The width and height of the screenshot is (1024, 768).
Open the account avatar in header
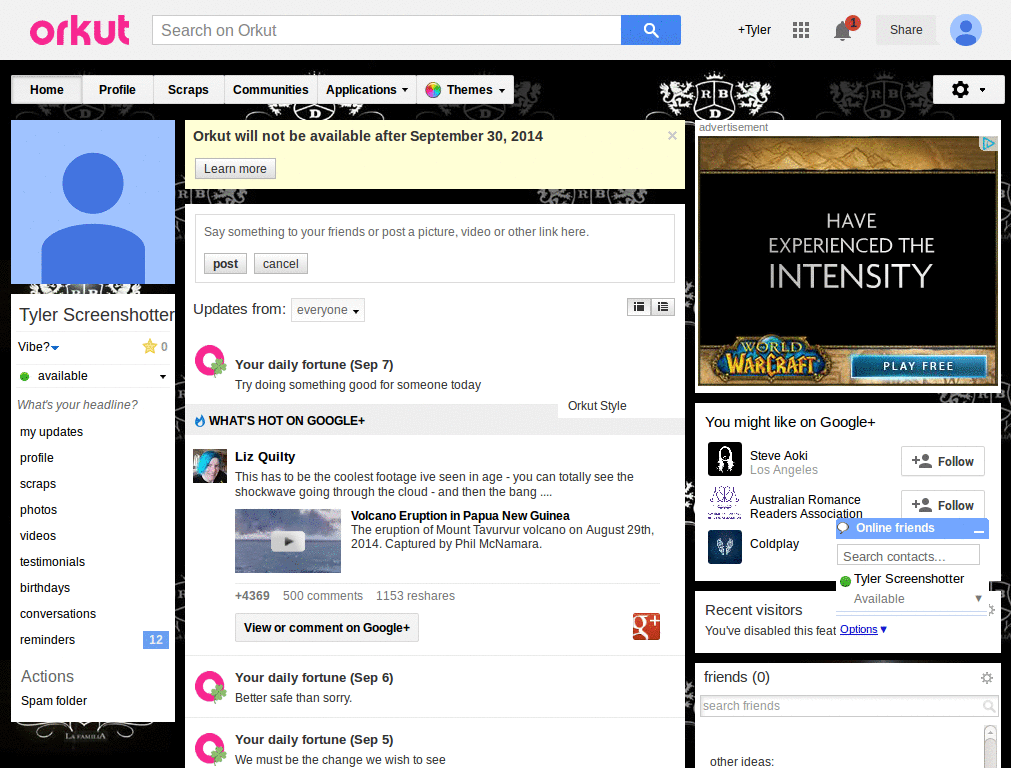pyautogui.click(x=966, y=30)
